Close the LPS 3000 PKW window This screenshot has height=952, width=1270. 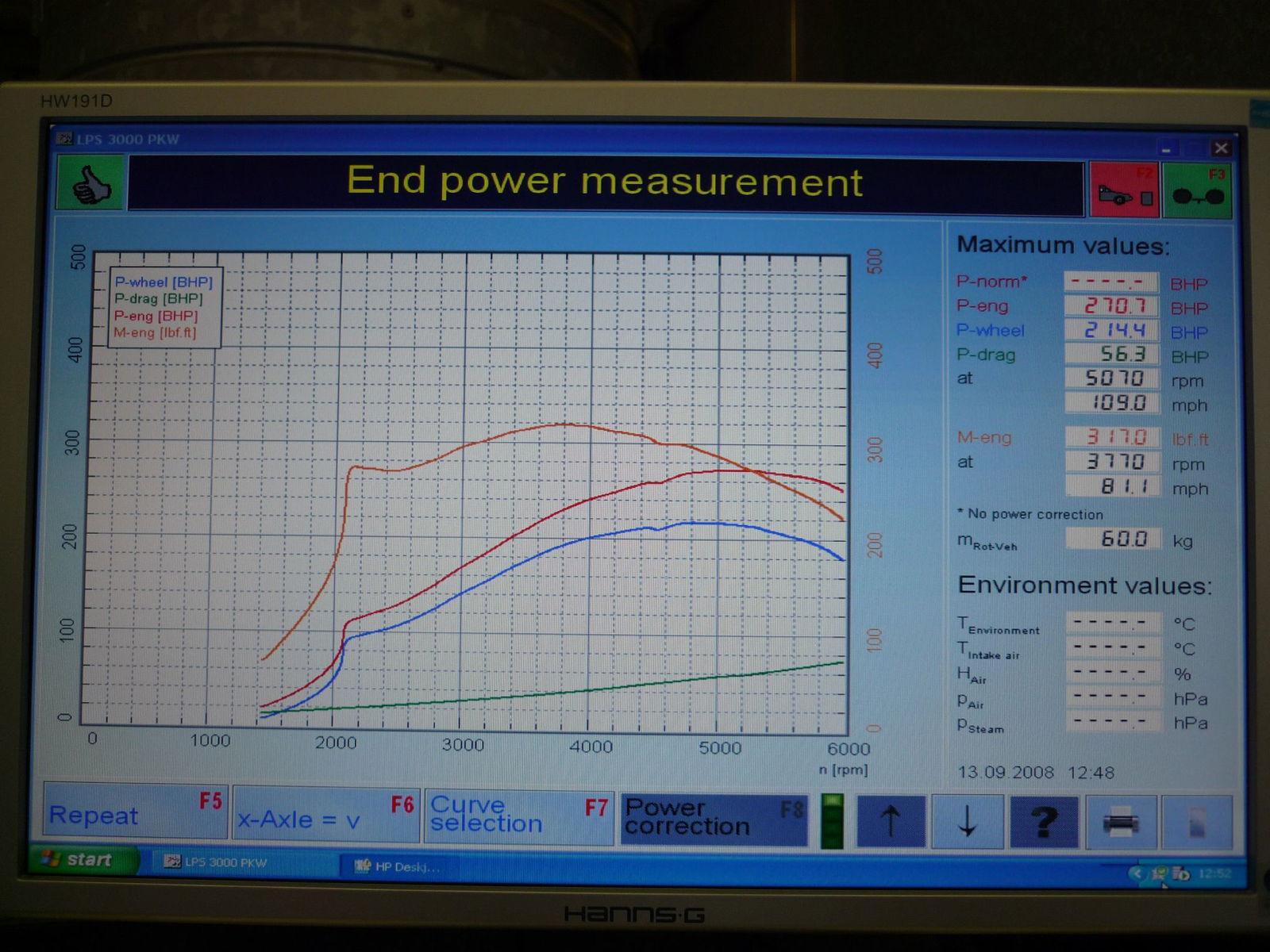coord(1221,148)
